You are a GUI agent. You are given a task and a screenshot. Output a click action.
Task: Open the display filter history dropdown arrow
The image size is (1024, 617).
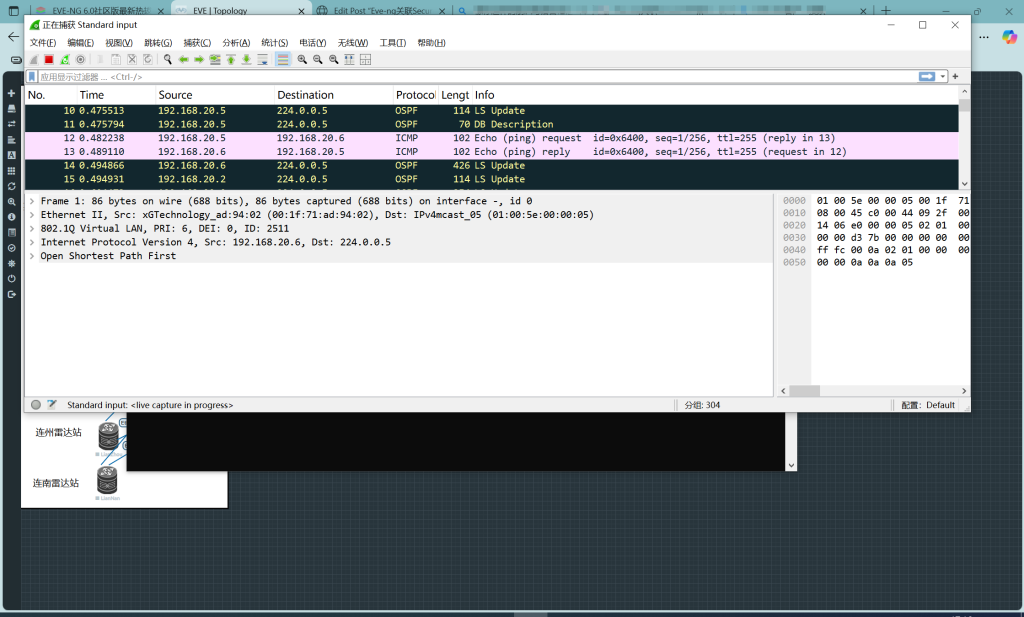point(943,77)
